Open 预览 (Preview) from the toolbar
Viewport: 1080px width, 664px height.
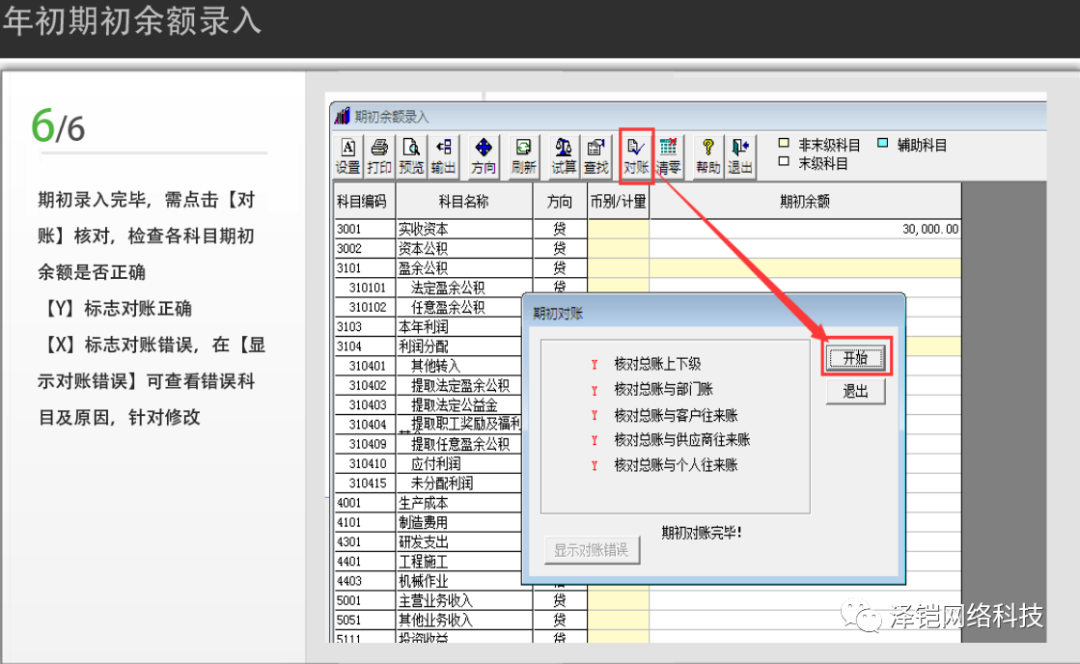pyautogui.click(x=411, y=156)
